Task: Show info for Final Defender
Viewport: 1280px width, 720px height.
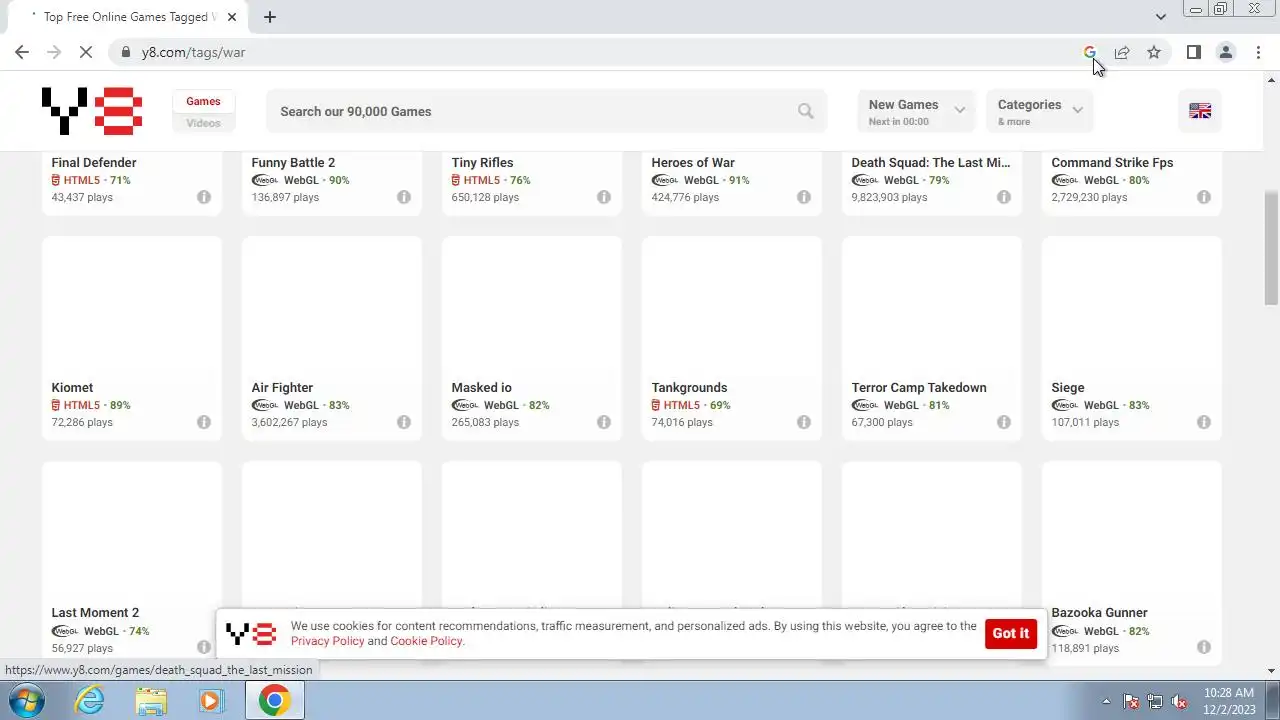Action: [x=204, y=197]
